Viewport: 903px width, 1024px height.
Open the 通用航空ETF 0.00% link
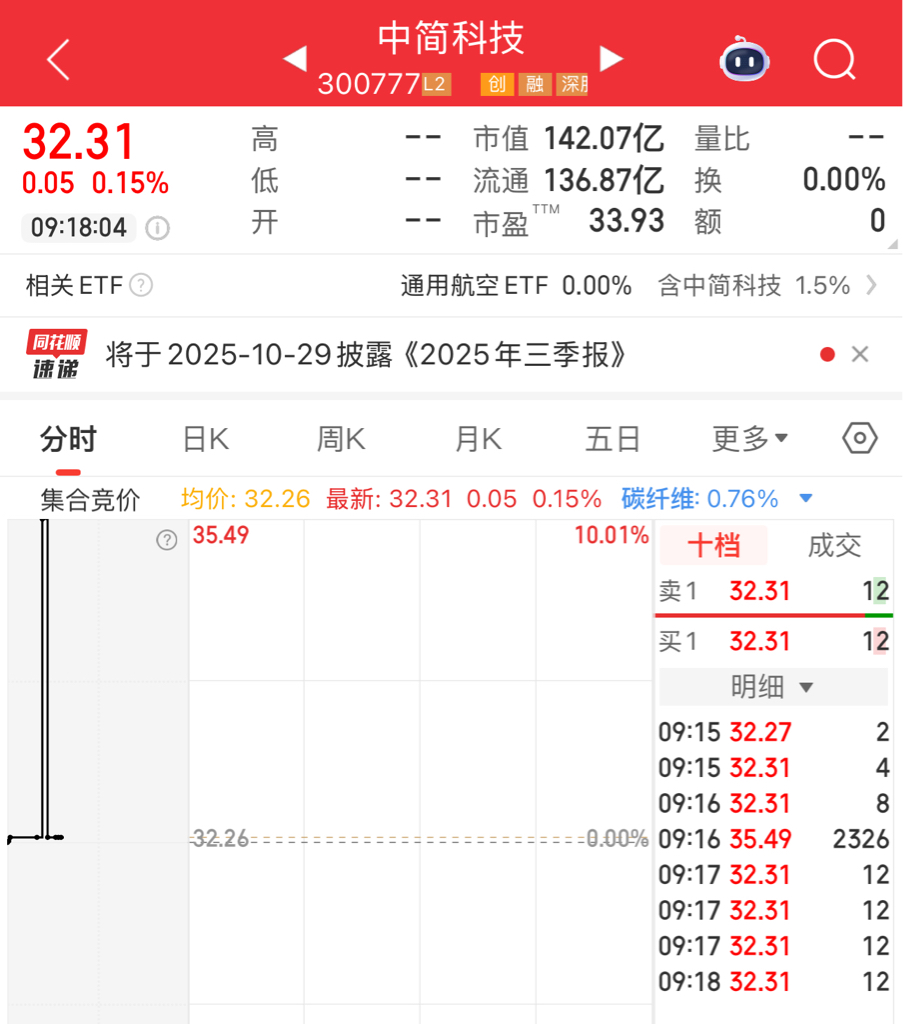[516, 285]
